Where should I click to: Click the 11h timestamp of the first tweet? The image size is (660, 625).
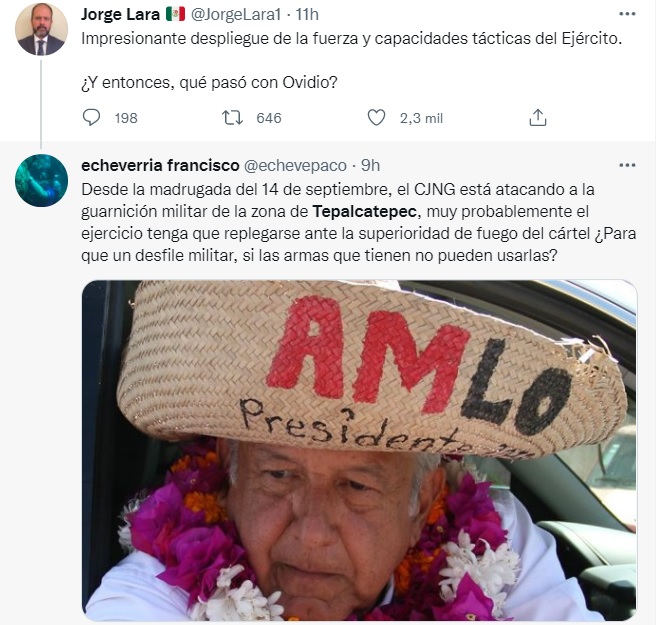[x=307, y=15]
